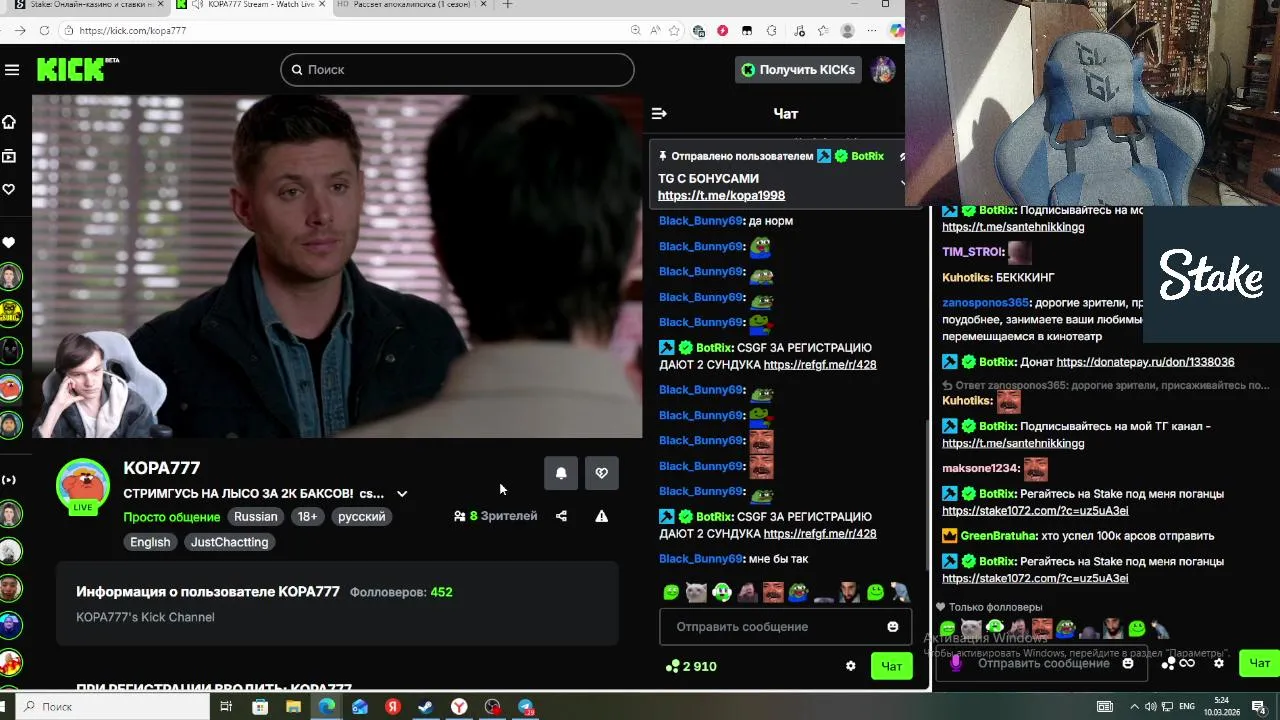Screen dimensions: 1280x720
Task: Click the browser address bar kick.com/kopa777
Action: point(340,31)
